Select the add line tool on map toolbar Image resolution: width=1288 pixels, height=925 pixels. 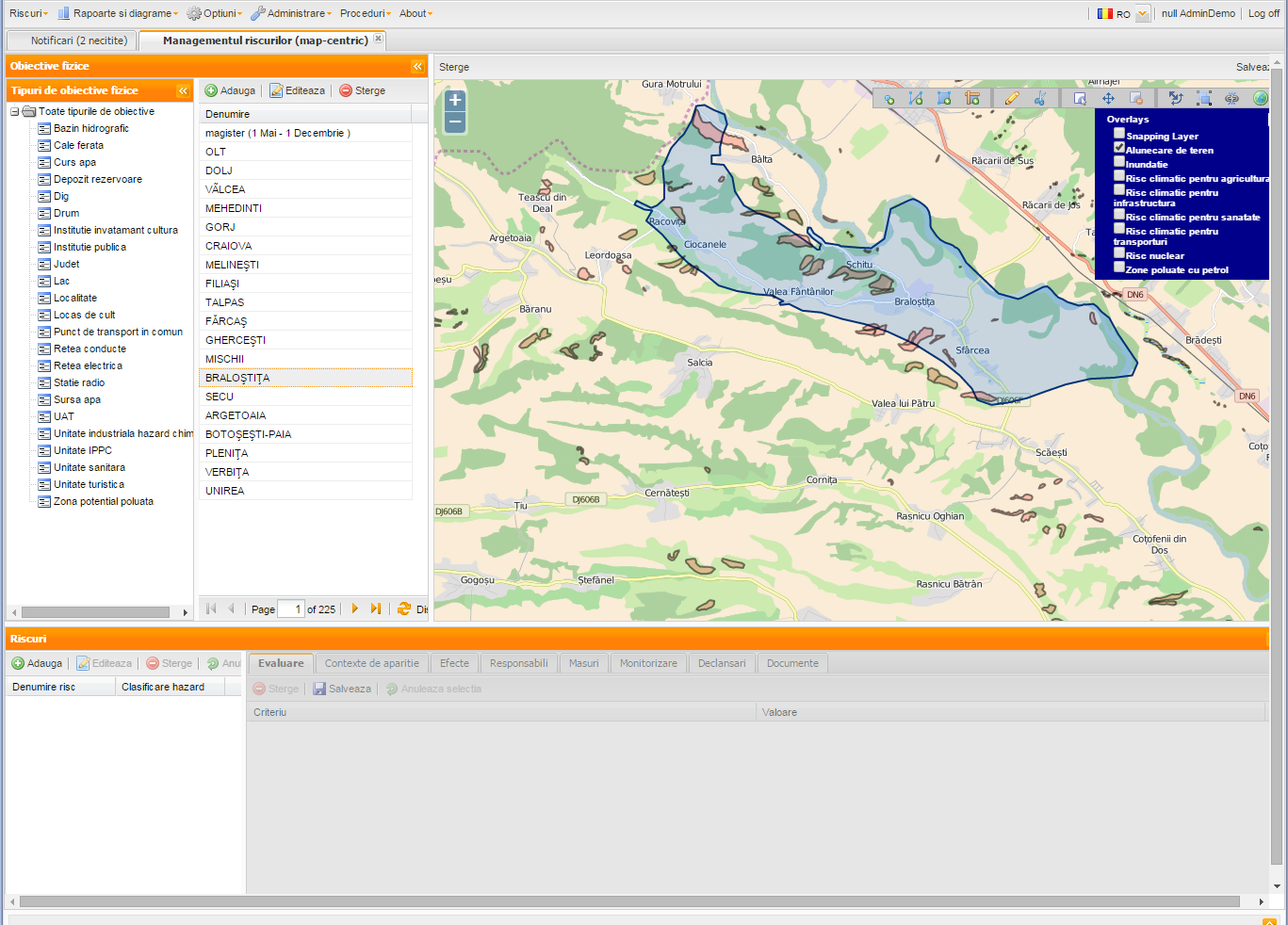tap(916, 98)
